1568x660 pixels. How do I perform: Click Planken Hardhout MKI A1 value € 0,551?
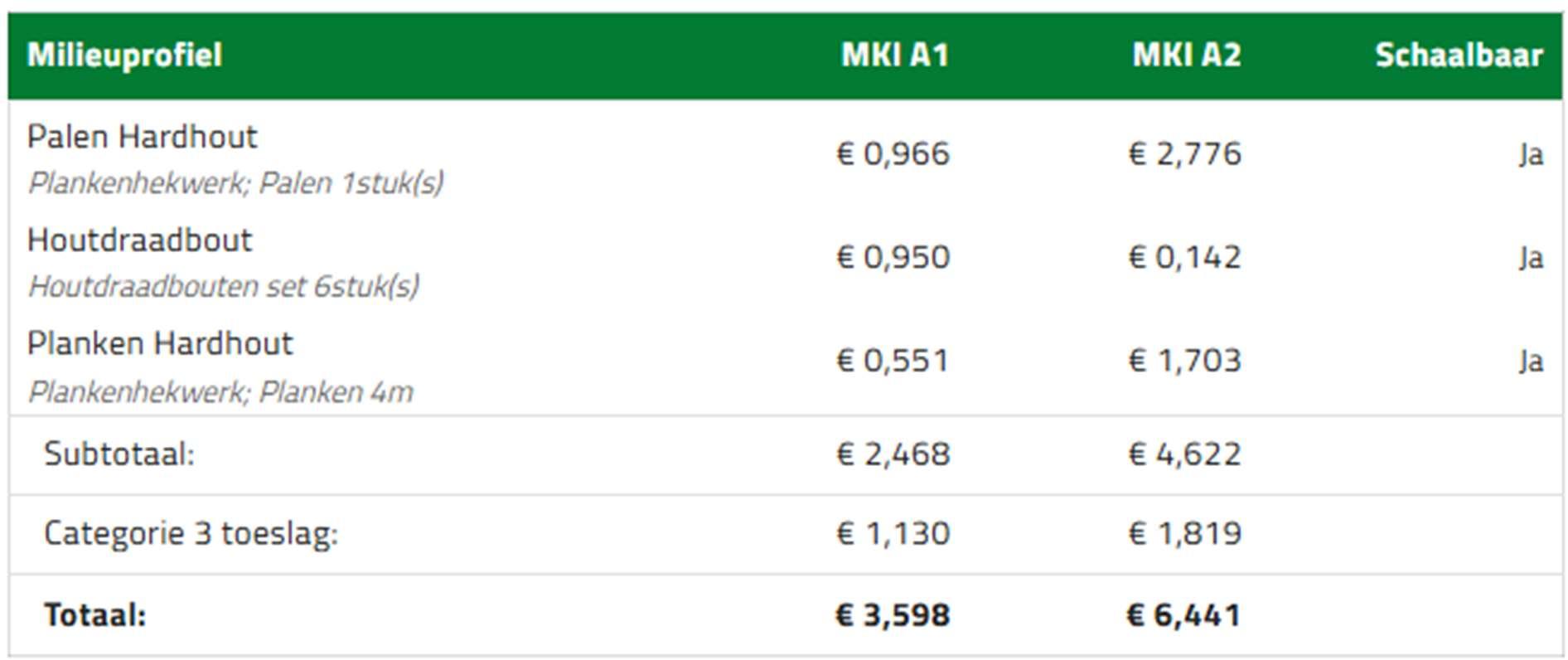(893, 361)
